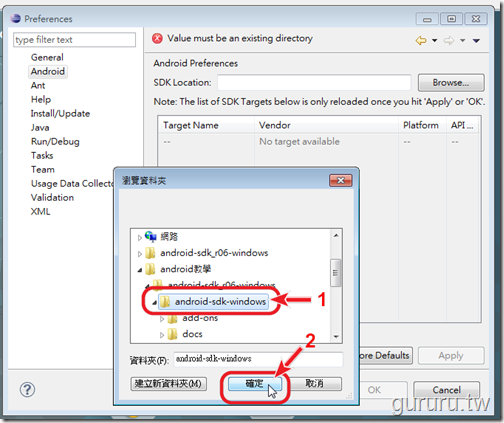504x423 pixels.
Task: Open the view menu dropdown triangle
Action: coord(476,41)
